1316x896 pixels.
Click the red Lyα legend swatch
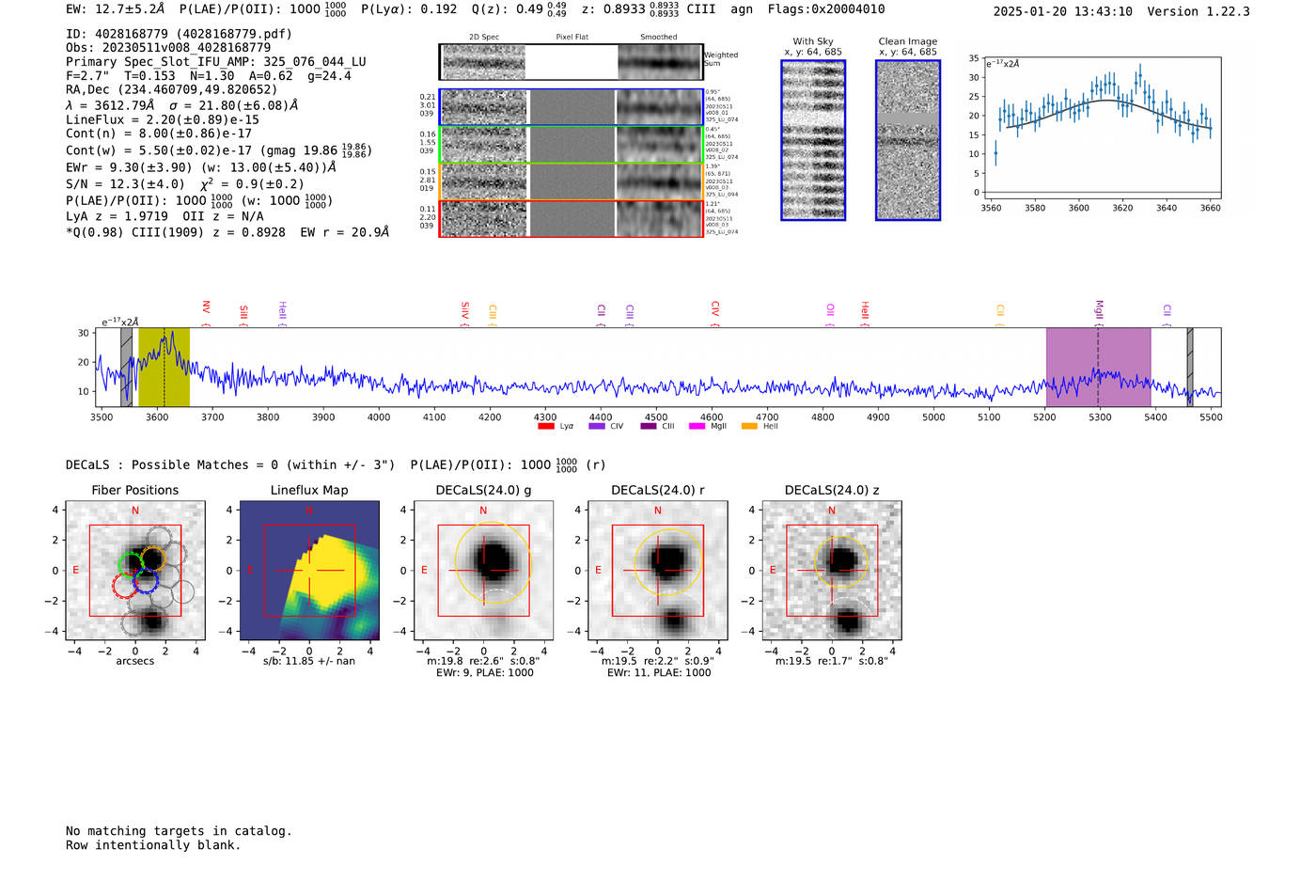545,426
